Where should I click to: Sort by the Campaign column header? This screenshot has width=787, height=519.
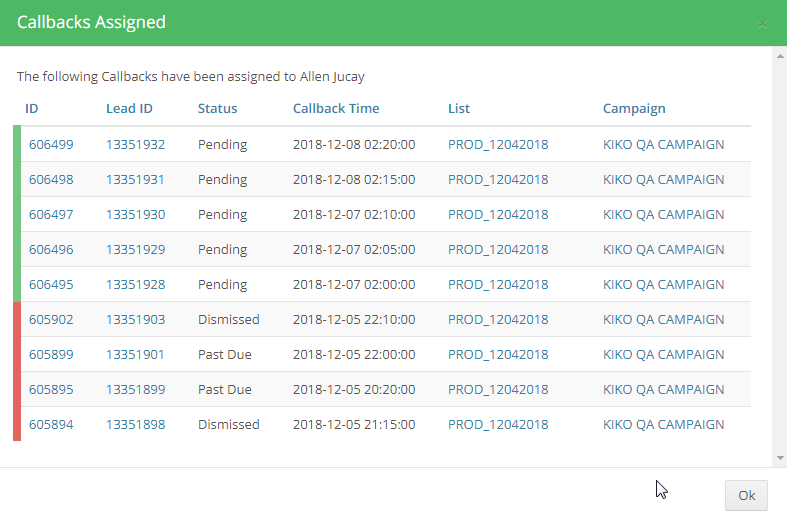click(x=634, y=108)
